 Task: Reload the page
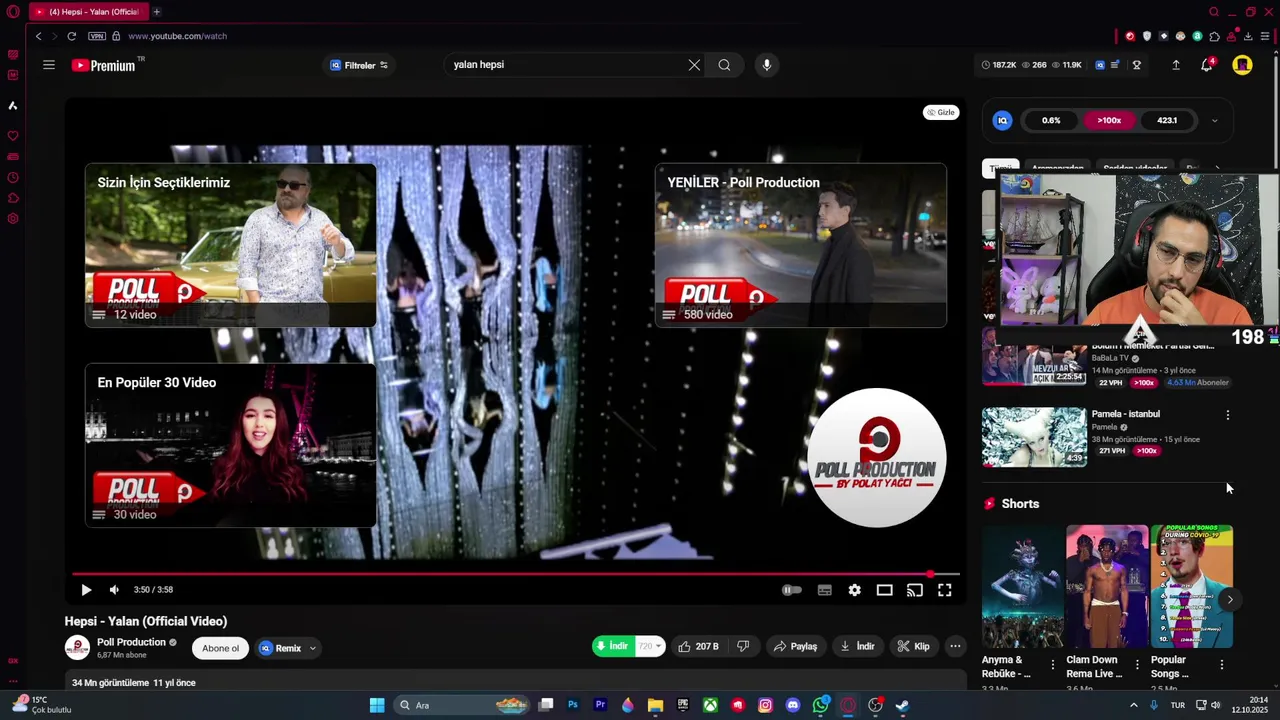pos(71,36)
